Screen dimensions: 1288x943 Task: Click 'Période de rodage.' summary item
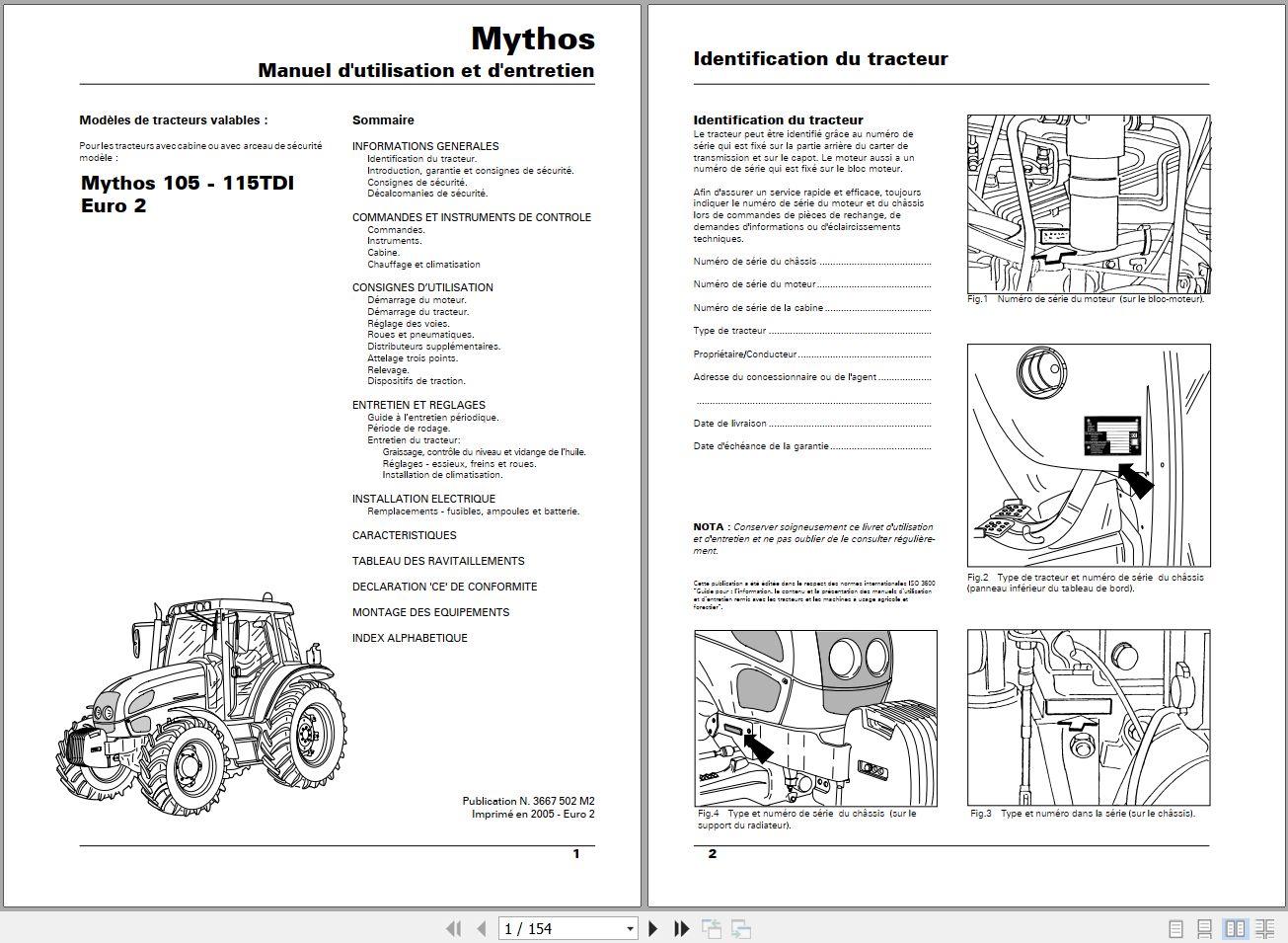coord(409,429)
